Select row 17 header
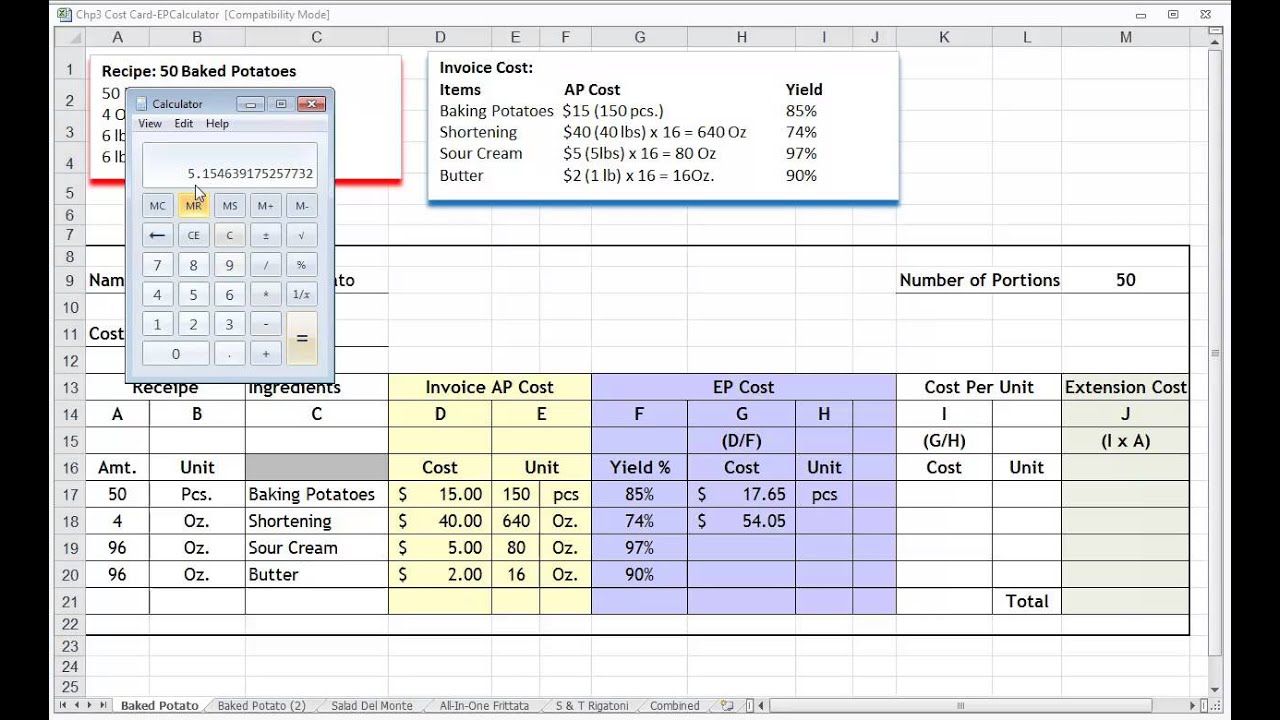The image size is (1280, 720). tap(70, 494)
